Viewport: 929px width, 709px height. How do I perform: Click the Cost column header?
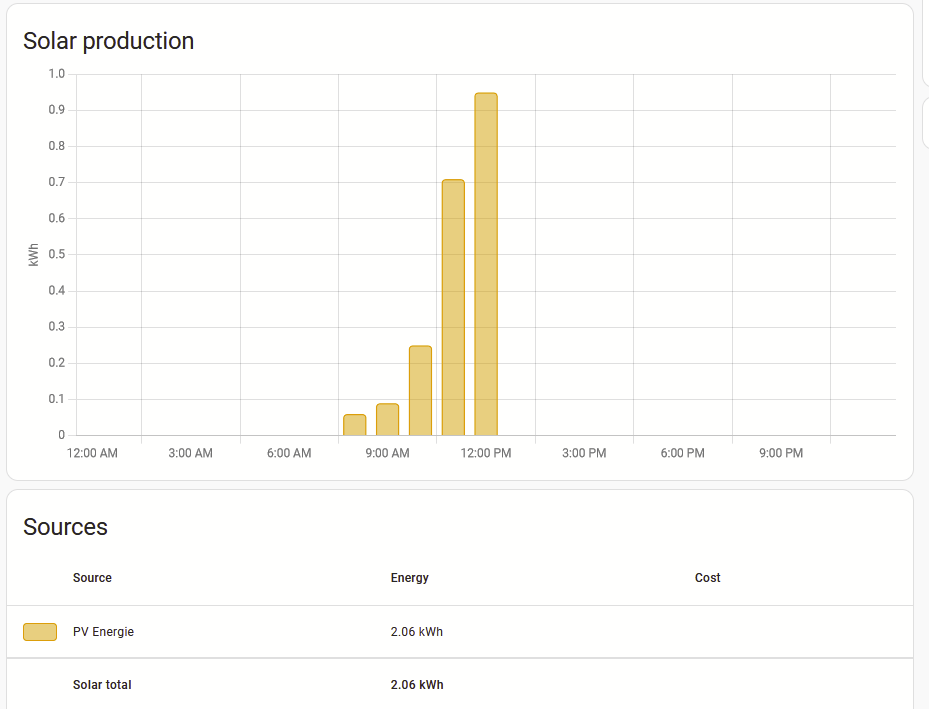[707, 578]
